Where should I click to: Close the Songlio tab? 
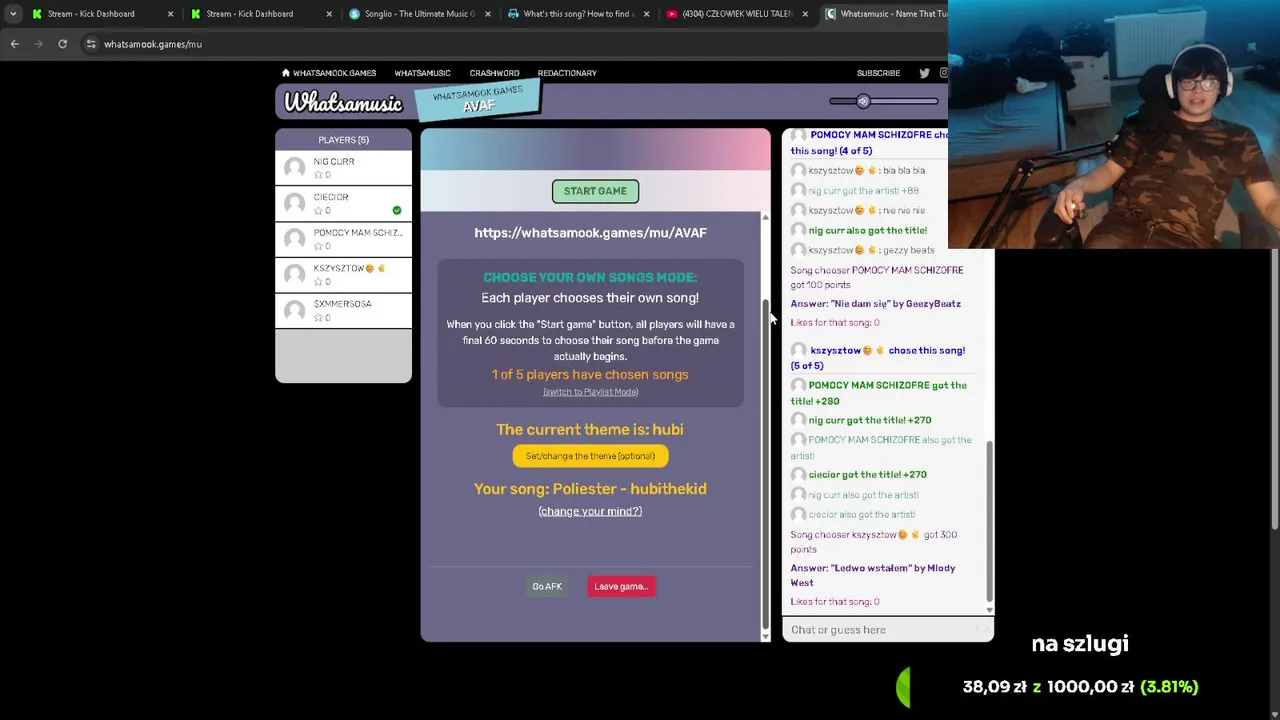point(488,14)
